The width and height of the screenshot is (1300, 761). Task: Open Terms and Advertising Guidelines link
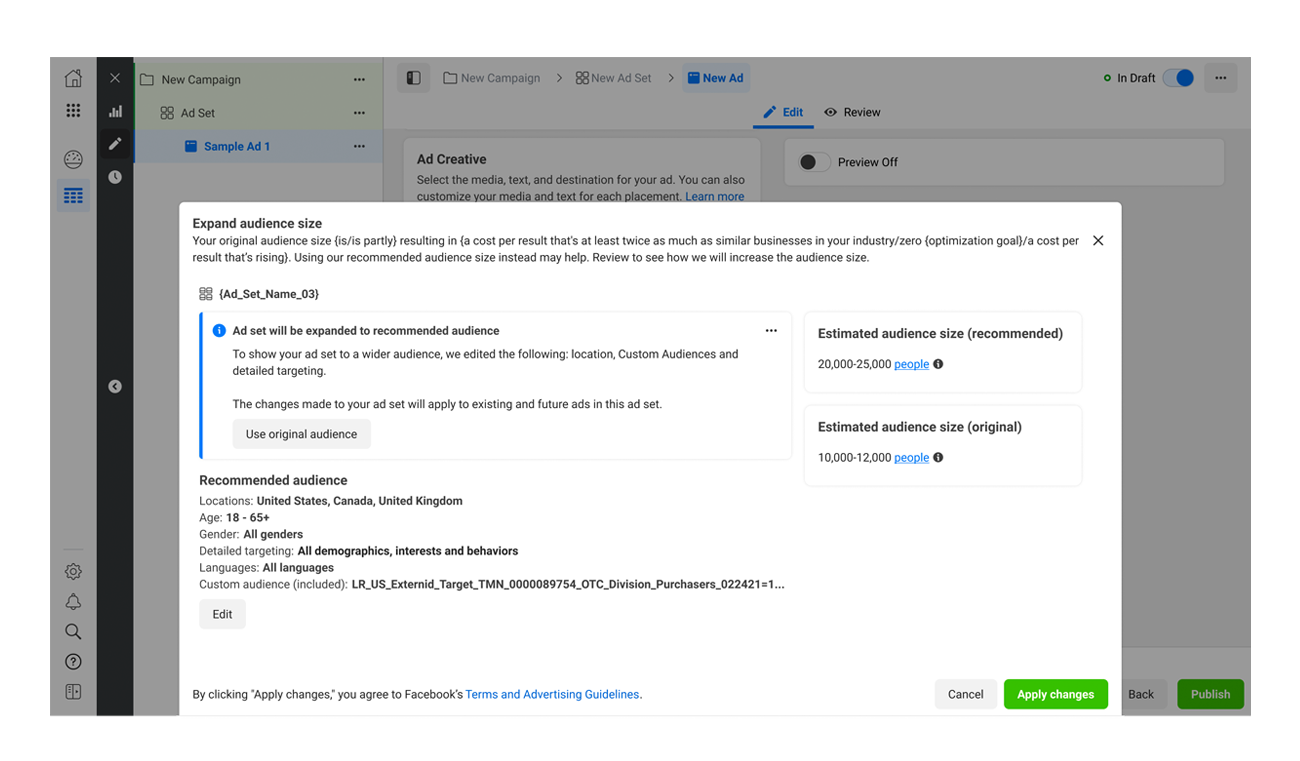pos(552,695)
